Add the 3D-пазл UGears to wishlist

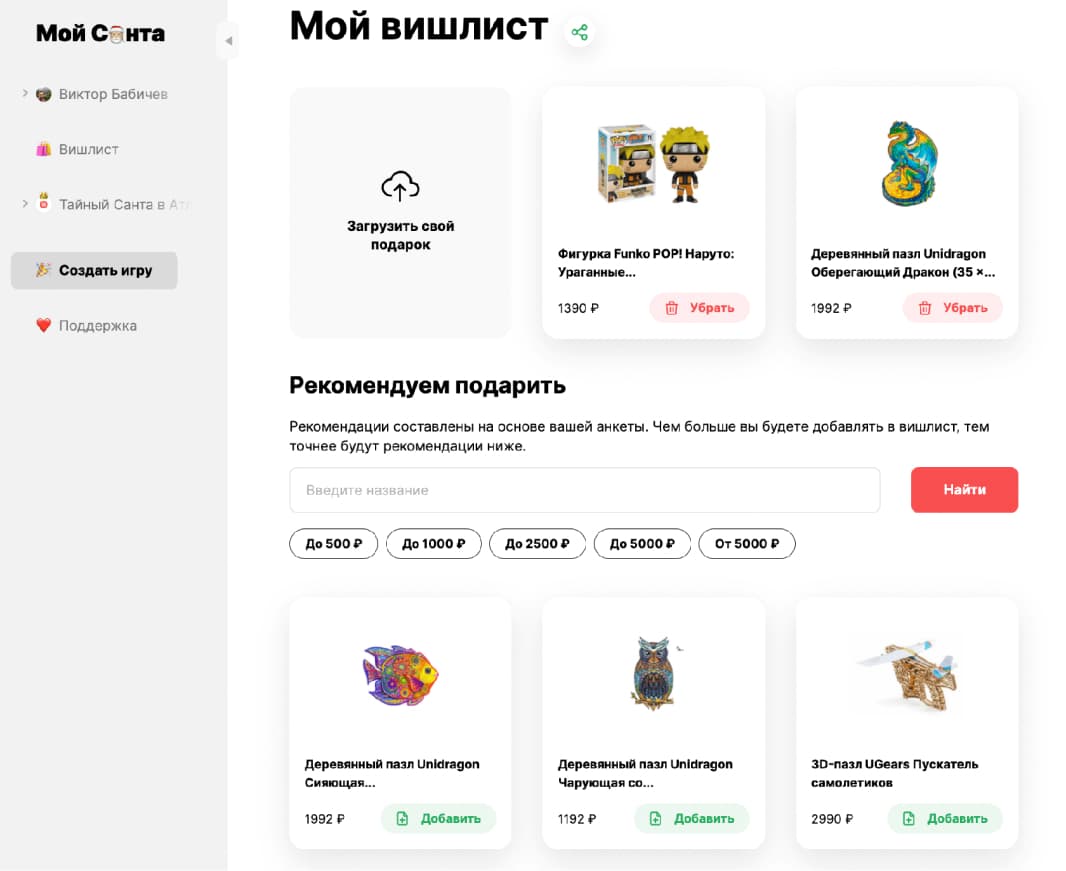click(945, 818)
